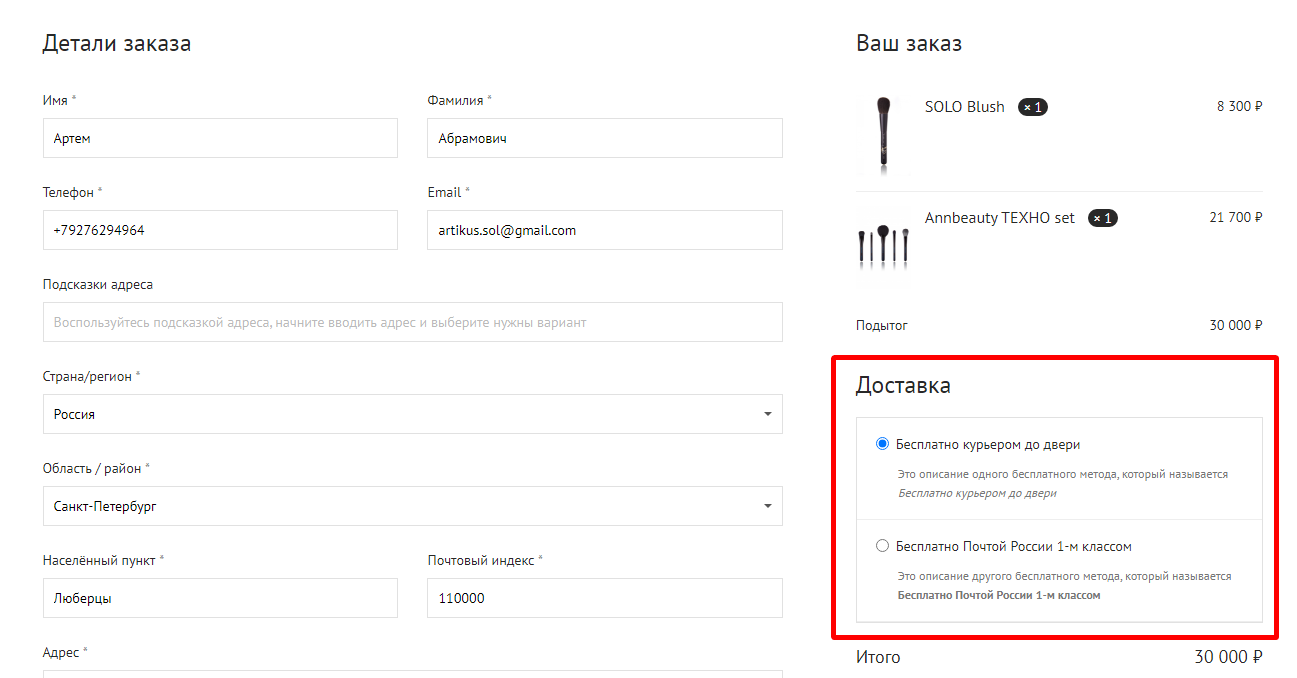
Task: Click the 21 700 ₽ price
Action: (1236, 217)
